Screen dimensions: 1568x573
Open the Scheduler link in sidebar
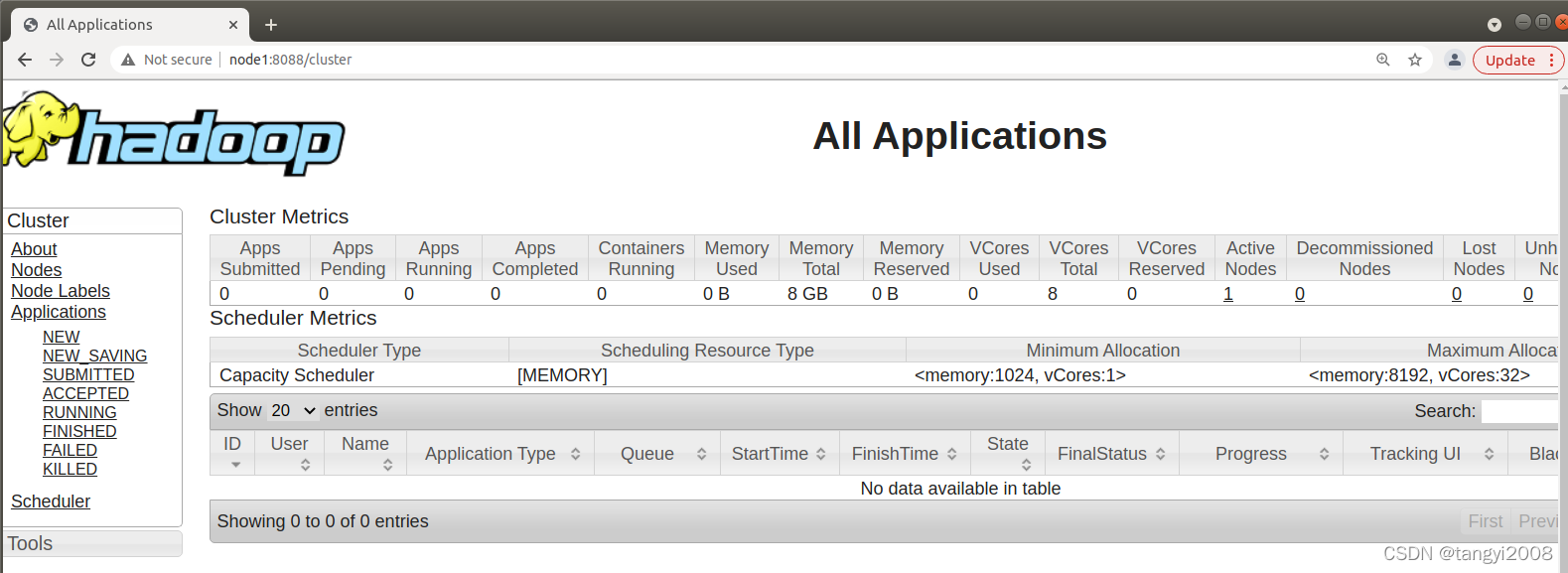[51, 501]
